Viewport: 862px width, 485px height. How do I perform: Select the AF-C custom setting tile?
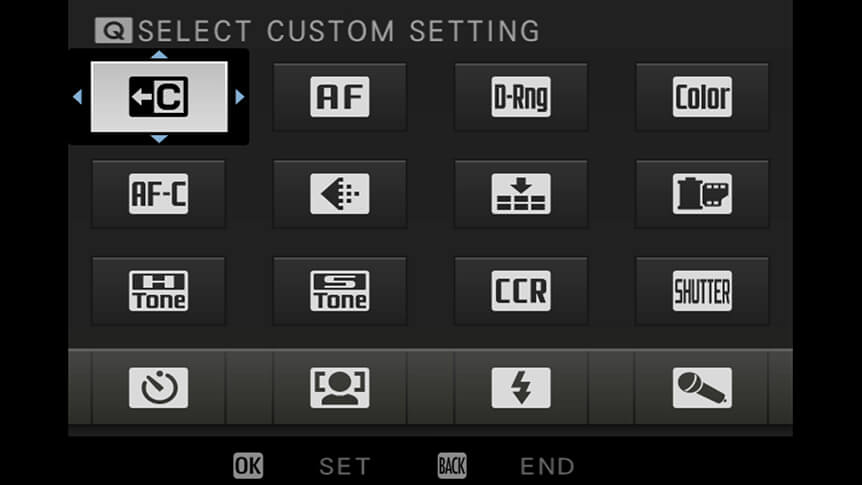(x=158, y=194)
